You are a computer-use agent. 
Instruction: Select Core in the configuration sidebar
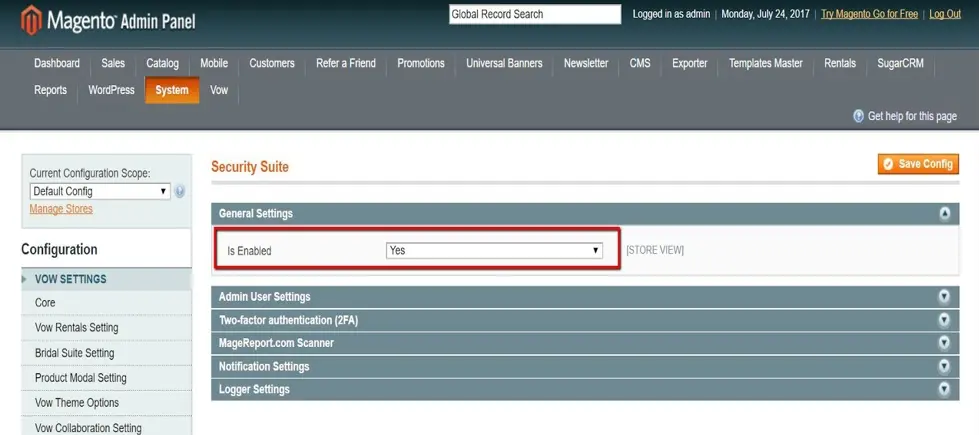(106, 303)
